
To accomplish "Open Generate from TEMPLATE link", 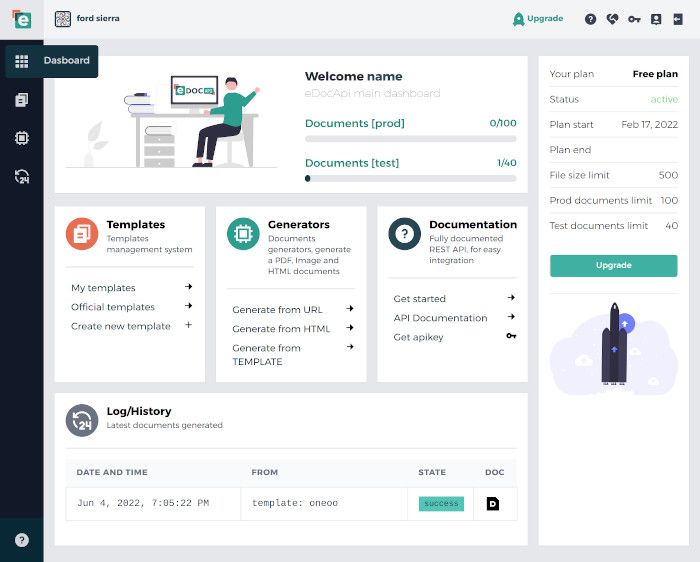I will tap(267, 355).
